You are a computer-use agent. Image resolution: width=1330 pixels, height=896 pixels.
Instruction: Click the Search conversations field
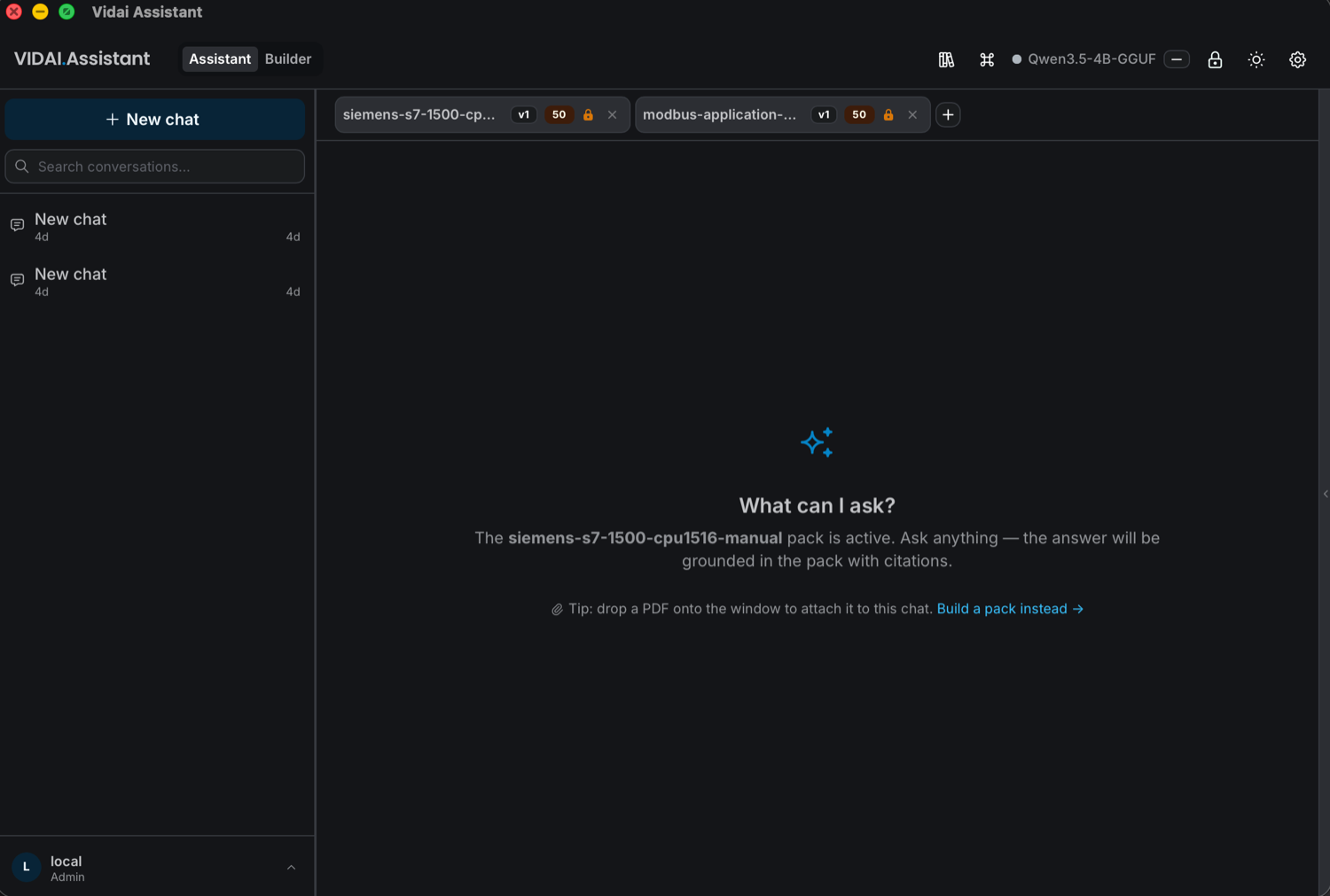point(155,167)
